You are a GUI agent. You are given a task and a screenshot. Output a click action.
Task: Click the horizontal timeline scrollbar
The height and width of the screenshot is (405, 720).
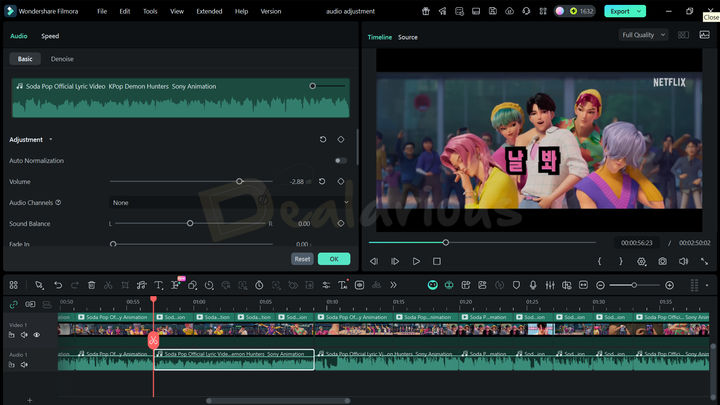tap(278, 400)
